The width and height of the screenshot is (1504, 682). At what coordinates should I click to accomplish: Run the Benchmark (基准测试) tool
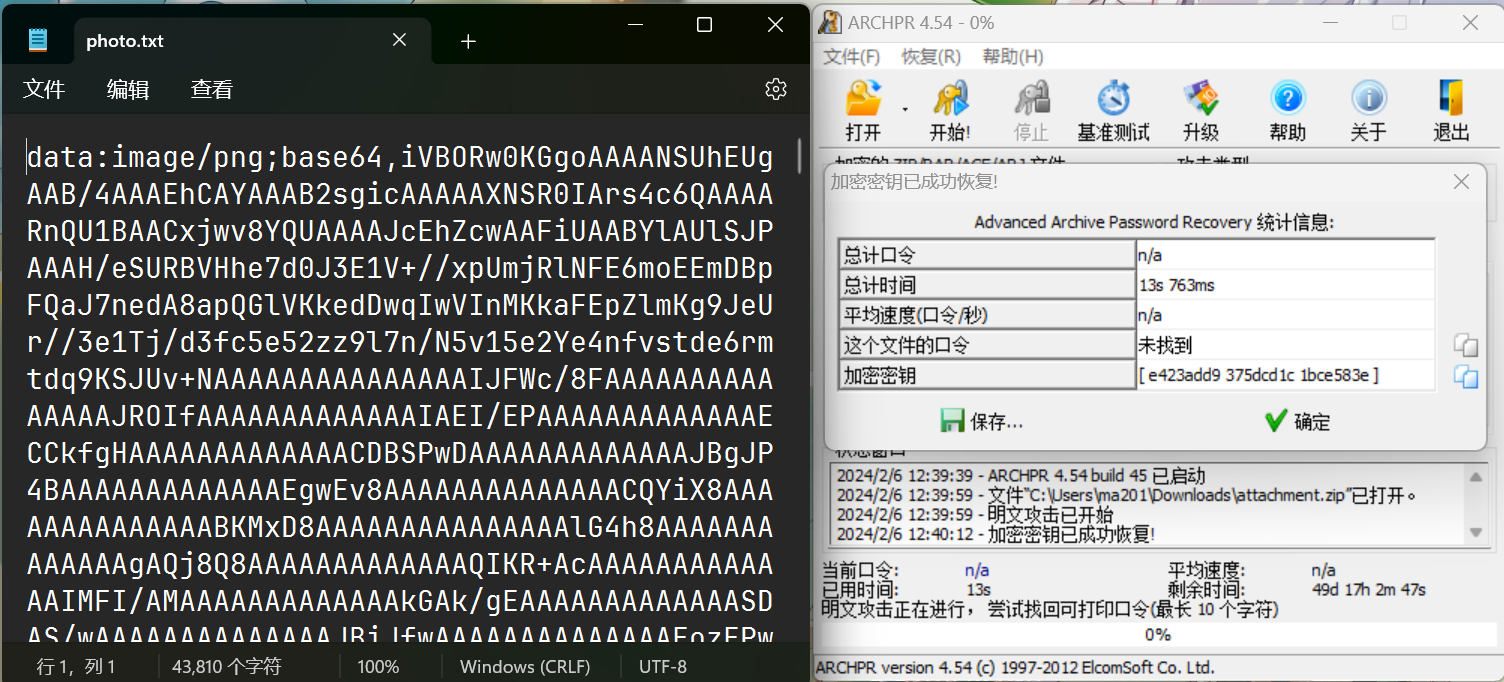tap(1113, 110)
